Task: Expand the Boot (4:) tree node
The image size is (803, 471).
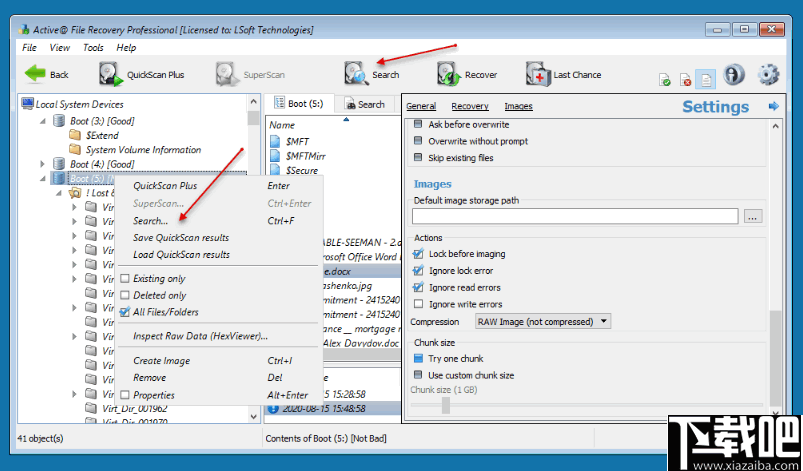Action: coord(43,164)
